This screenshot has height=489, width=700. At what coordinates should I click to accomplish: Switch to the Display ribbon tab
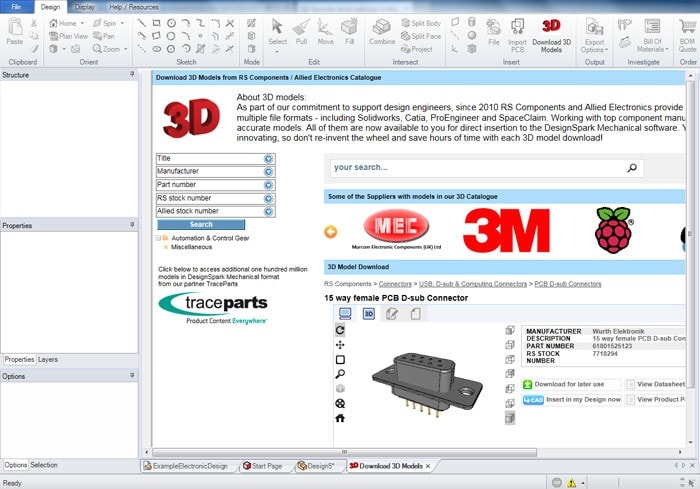coord(84,7)
